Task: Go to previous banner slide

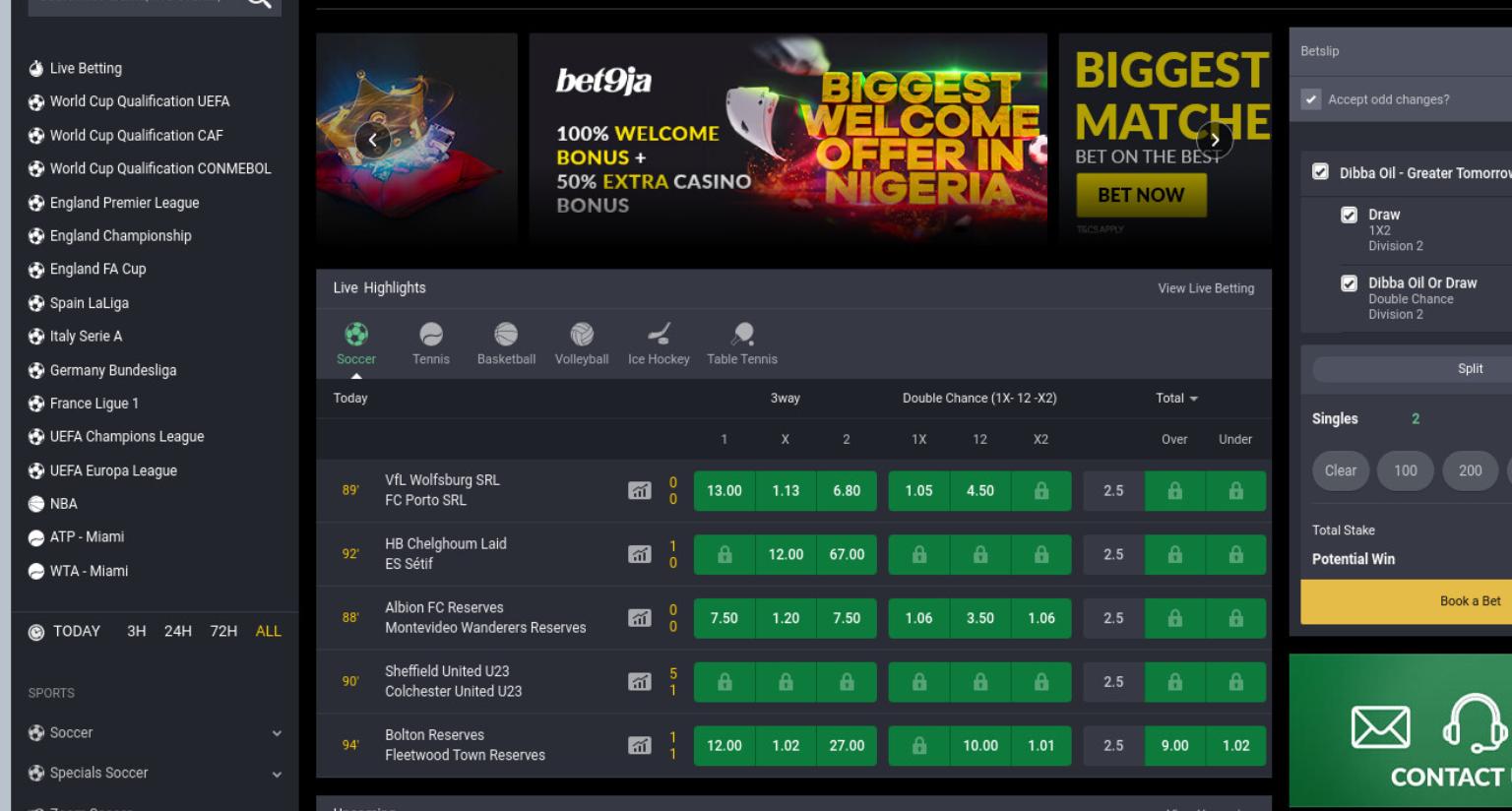Action: [x=372, y=140]
